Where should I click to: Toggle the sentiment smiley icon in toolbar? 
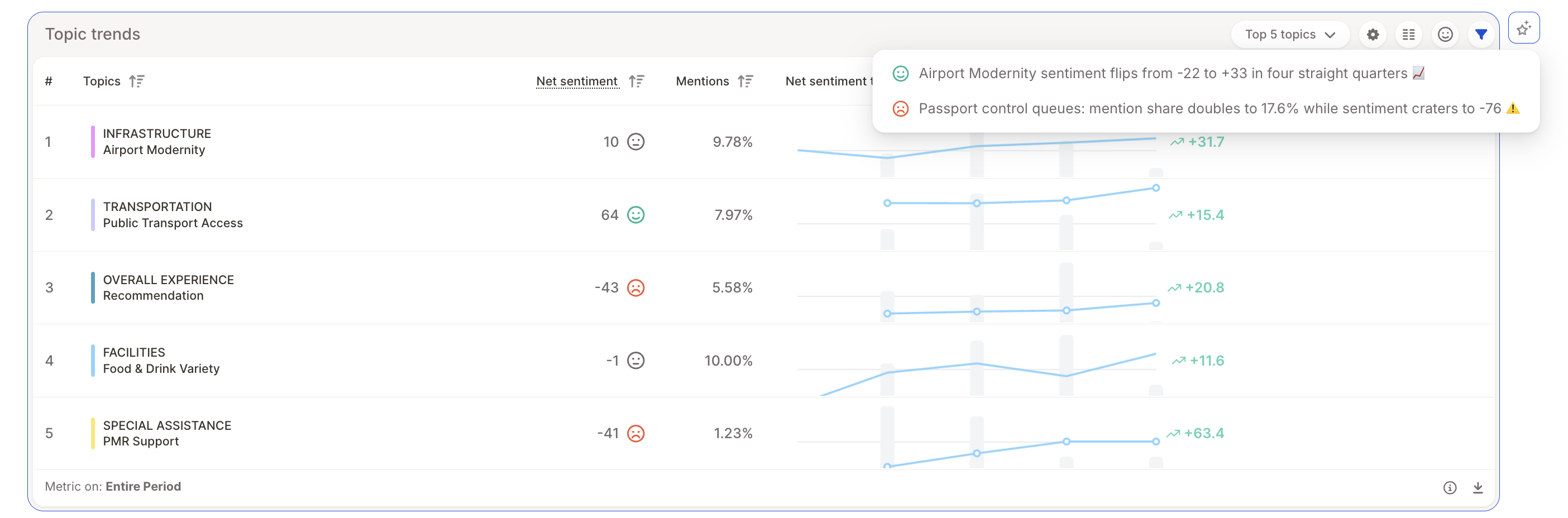1445,35
